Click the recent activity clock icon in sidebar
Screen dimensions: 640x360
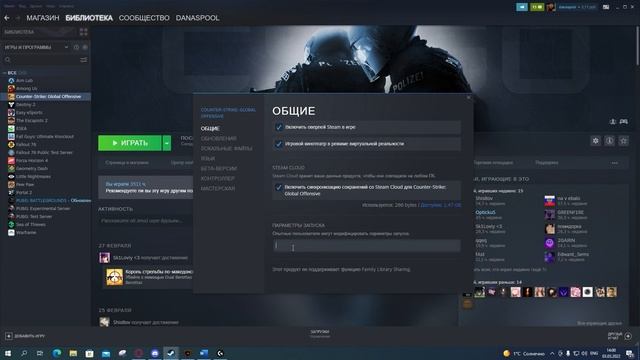(76, 47)
